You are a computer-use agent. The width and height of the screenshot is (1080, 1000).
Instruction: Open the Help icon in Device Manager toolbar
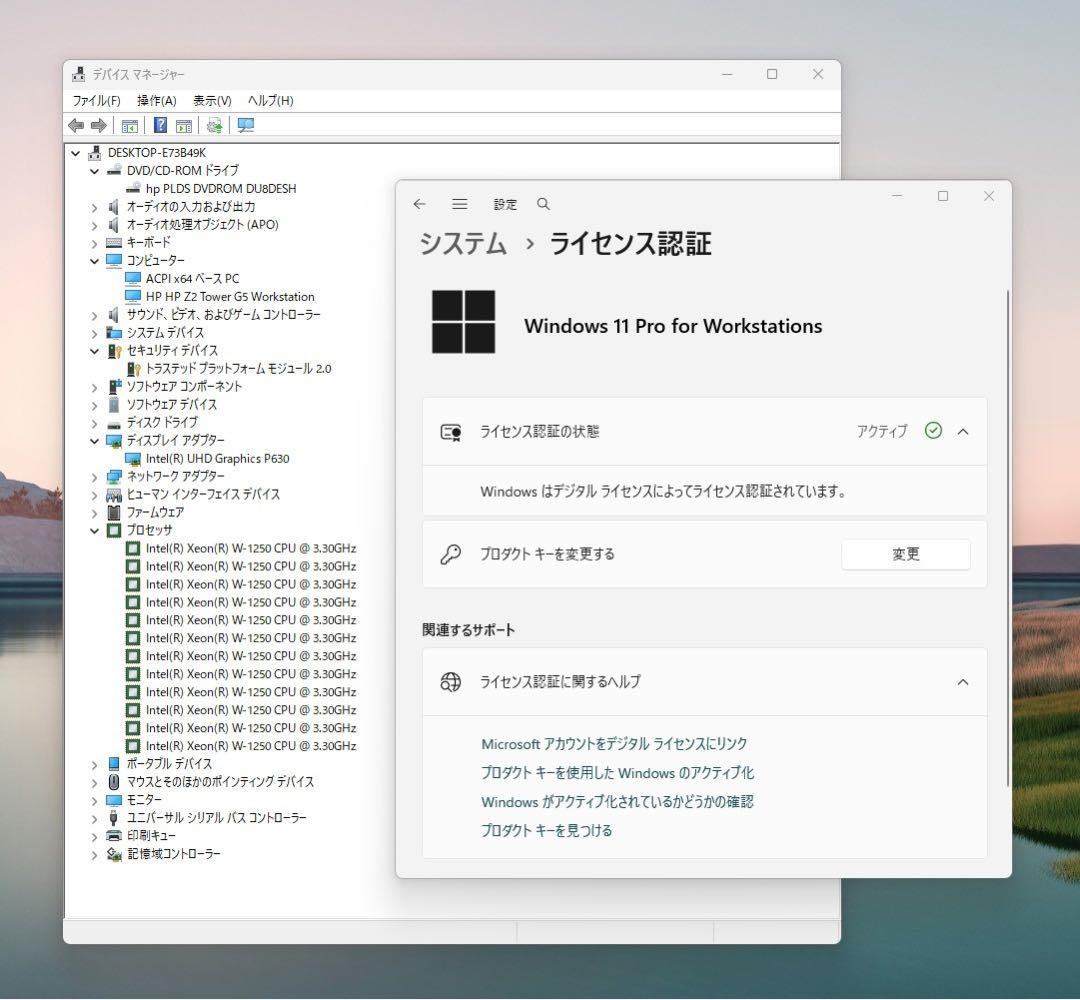[160, 124]
